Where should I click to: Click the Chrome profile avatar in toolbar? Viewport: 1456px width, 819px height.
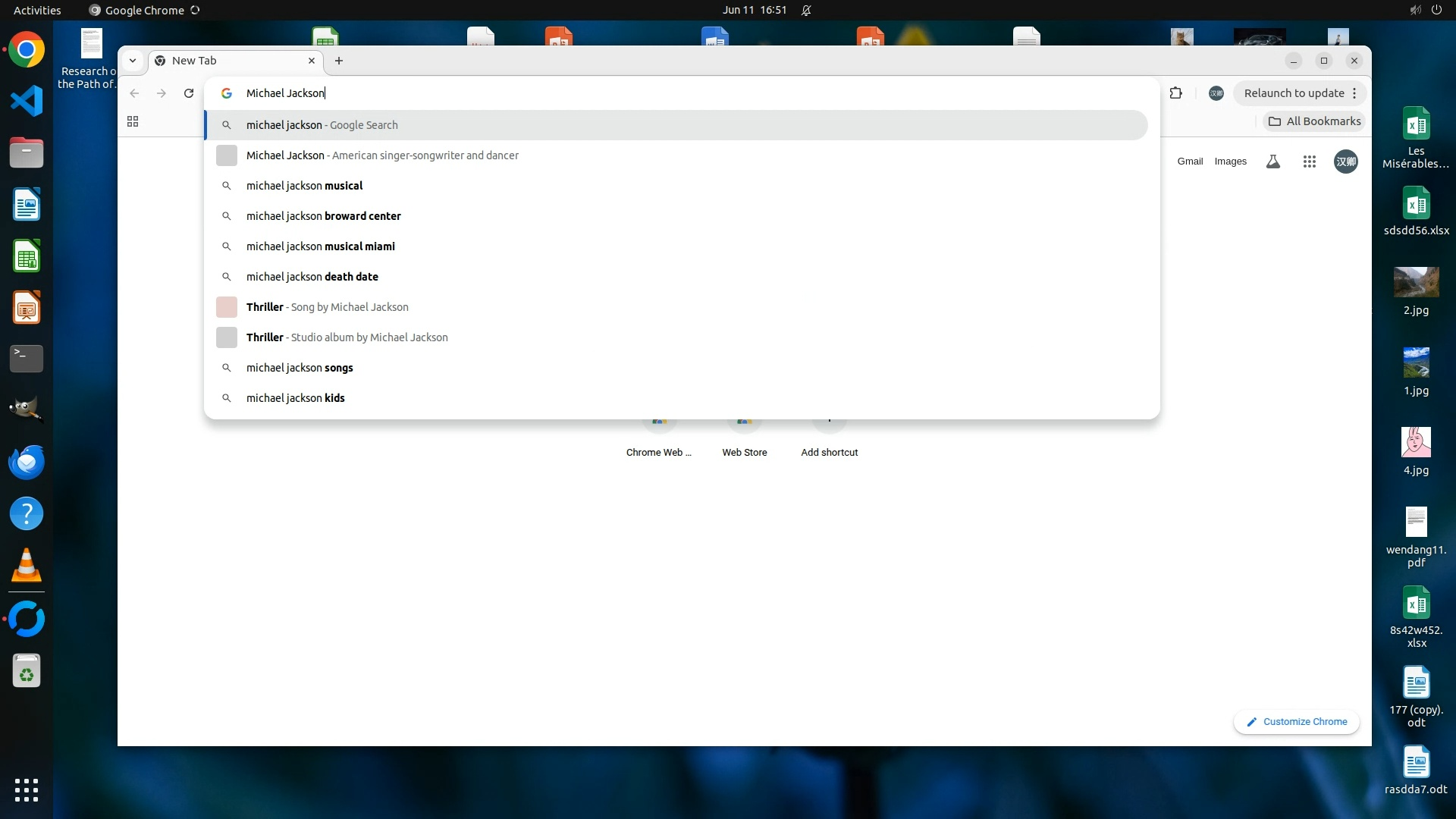click(1216, 93)
